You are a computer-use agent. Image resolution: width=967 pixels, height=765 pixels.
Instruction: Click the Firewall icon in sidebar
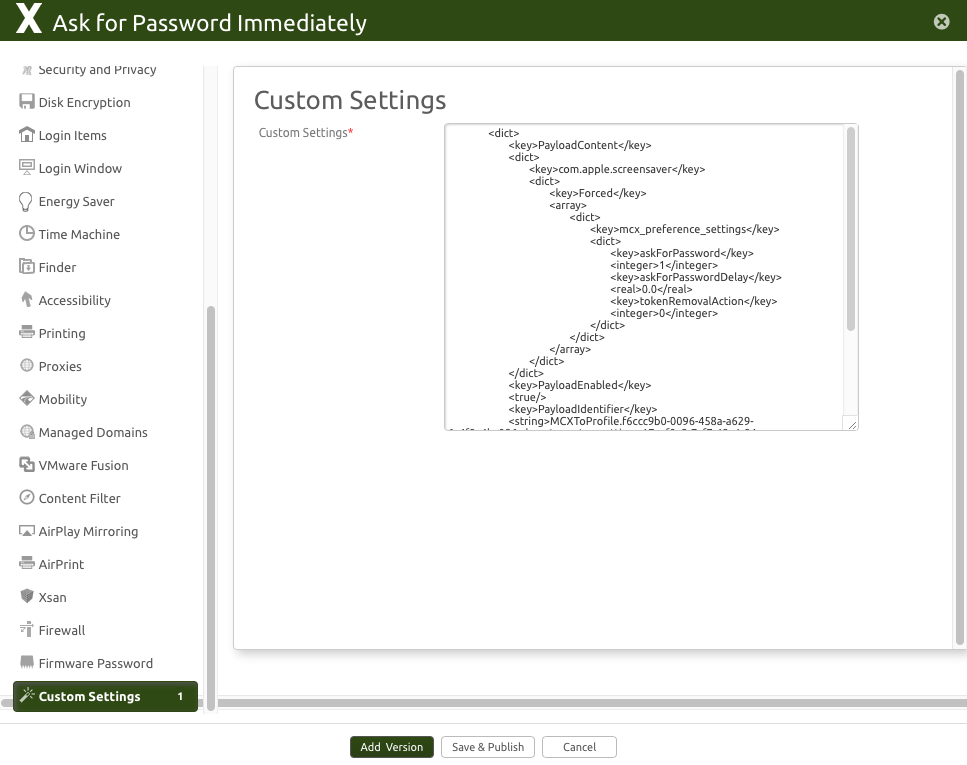27,629
